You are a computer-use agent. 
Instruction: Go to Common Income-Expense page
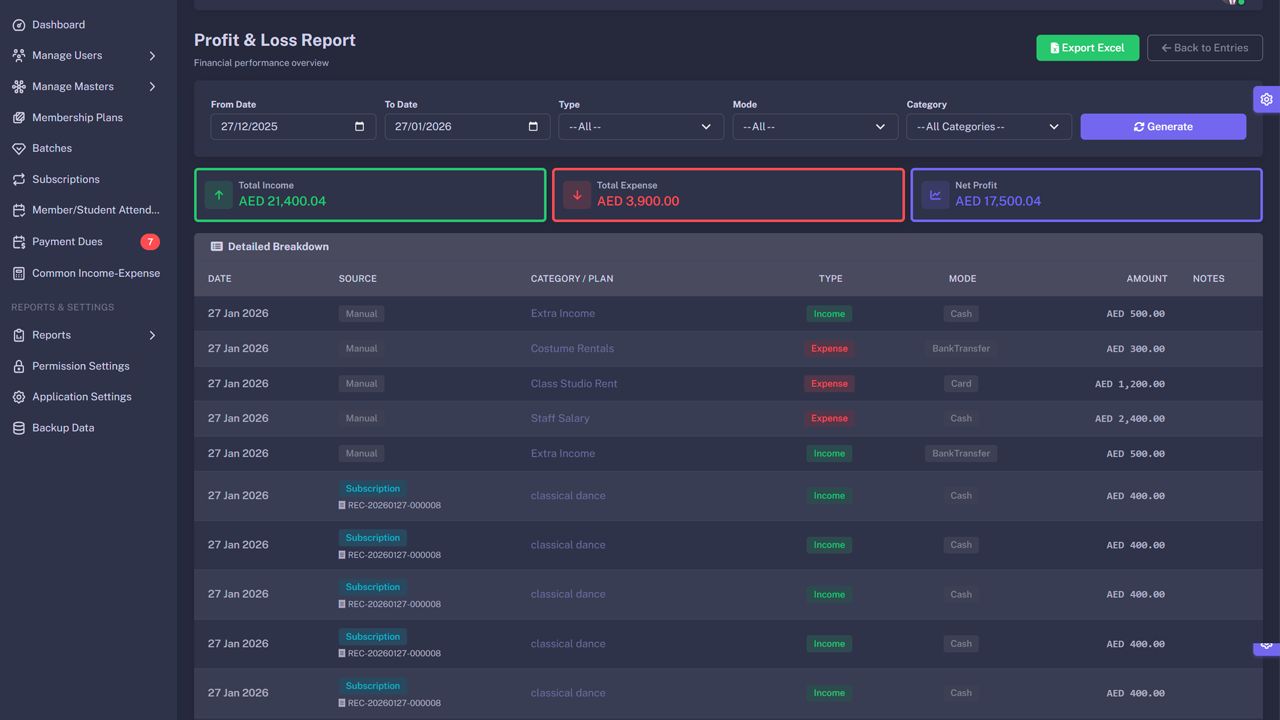[x=95, y=273]
